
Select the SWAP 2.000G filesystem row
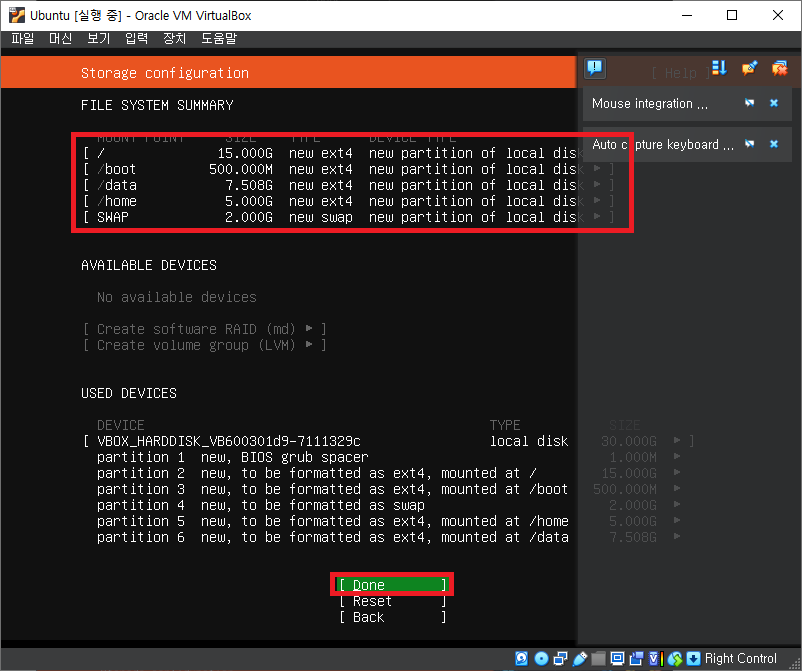[x=348, y=217]
